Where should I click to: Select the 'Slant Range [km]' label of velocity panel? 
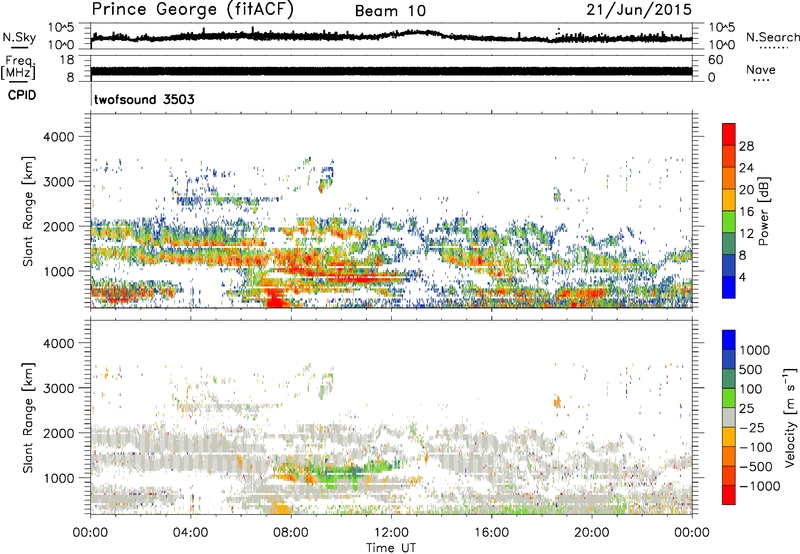click(x=28, y=418)
